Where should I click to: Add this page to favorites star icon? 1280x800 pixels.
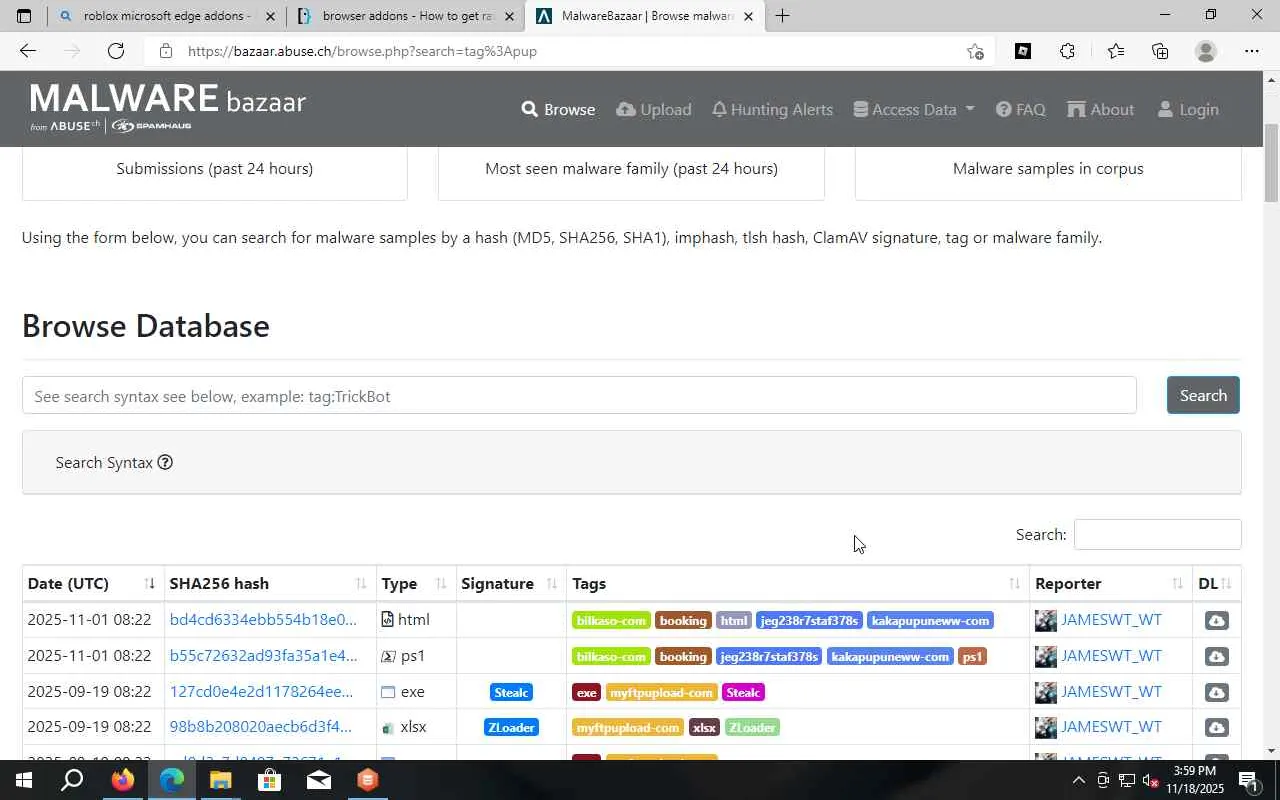[975, 51]
